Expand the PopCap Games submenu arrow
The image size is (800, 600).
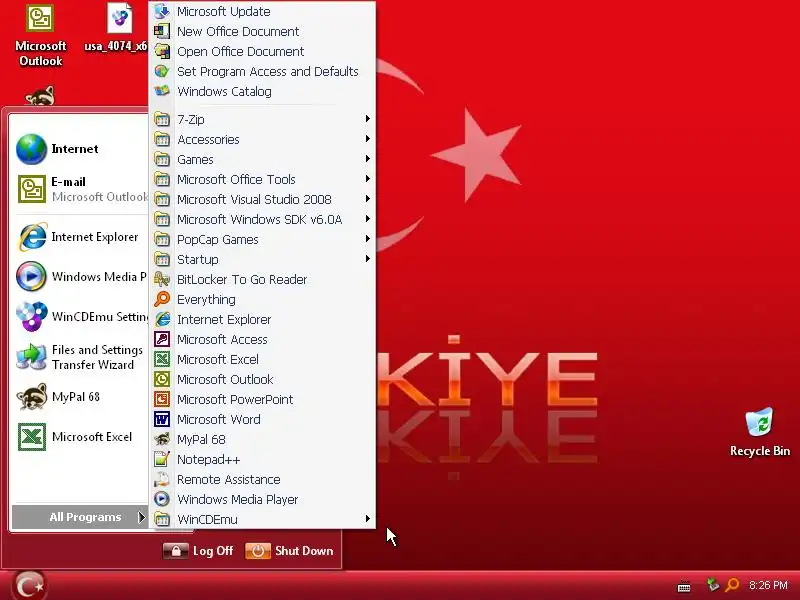coord(367,239)
